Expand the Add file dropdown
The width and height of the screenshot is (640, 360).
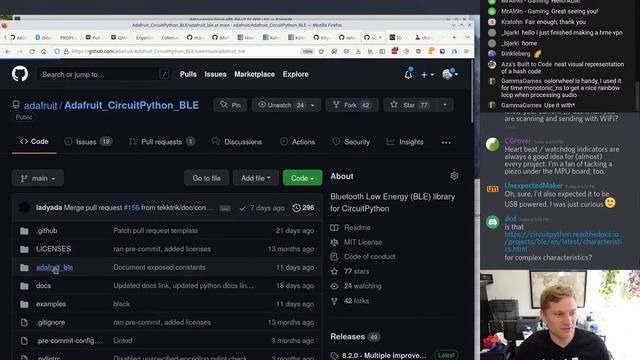(256, 178)
